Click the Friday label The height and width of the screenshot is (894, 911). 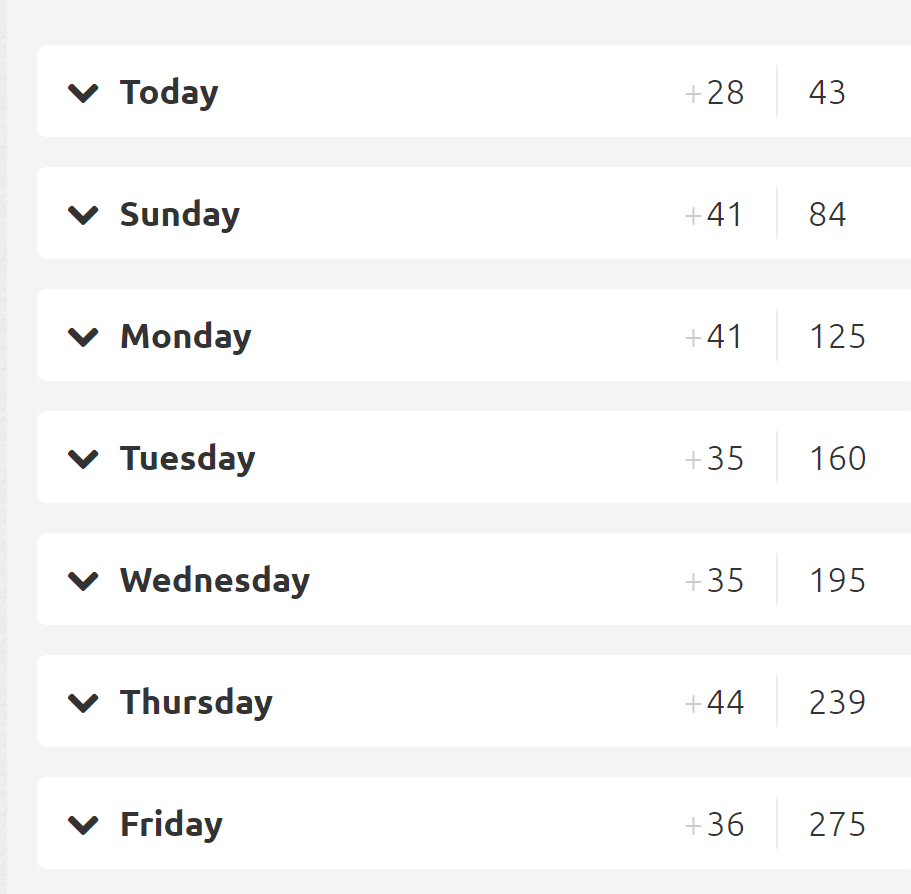click(171, 825)
